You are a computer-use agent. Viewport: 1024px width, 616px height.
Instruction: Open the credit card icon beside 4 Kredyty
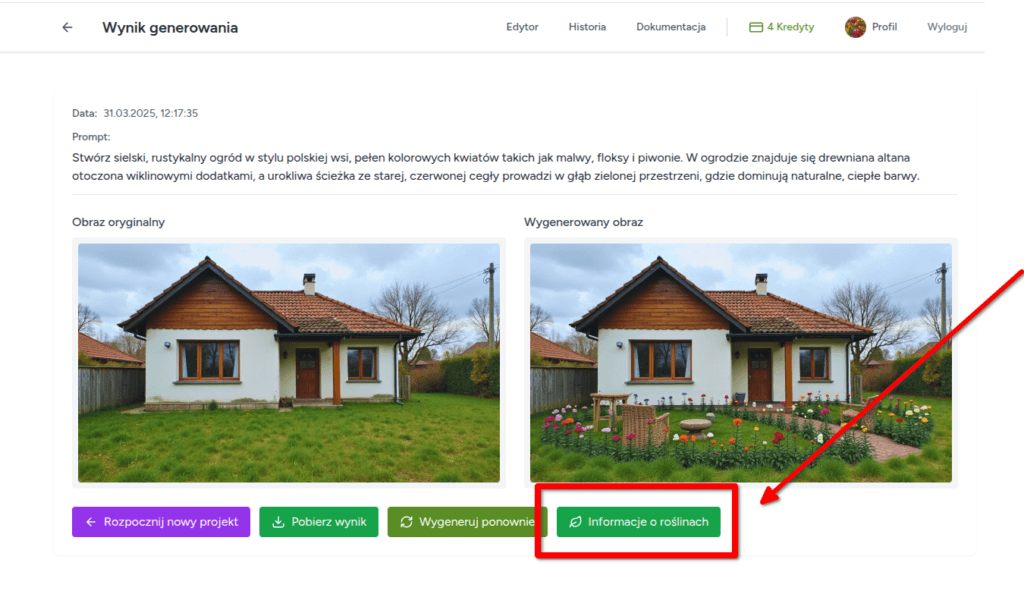point(755,27)
